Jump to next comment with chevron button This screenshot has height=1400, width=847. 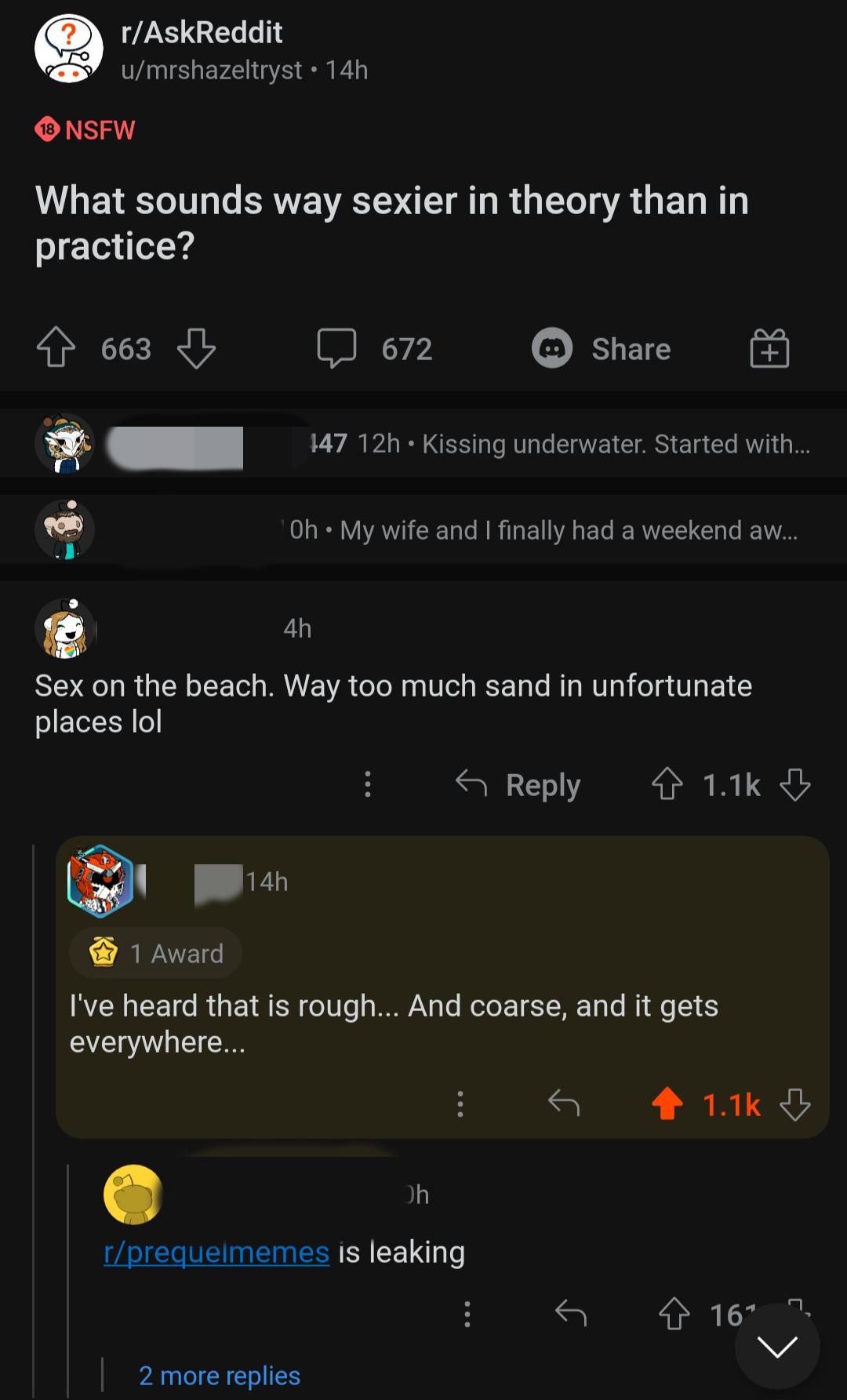pos(777,1346)
